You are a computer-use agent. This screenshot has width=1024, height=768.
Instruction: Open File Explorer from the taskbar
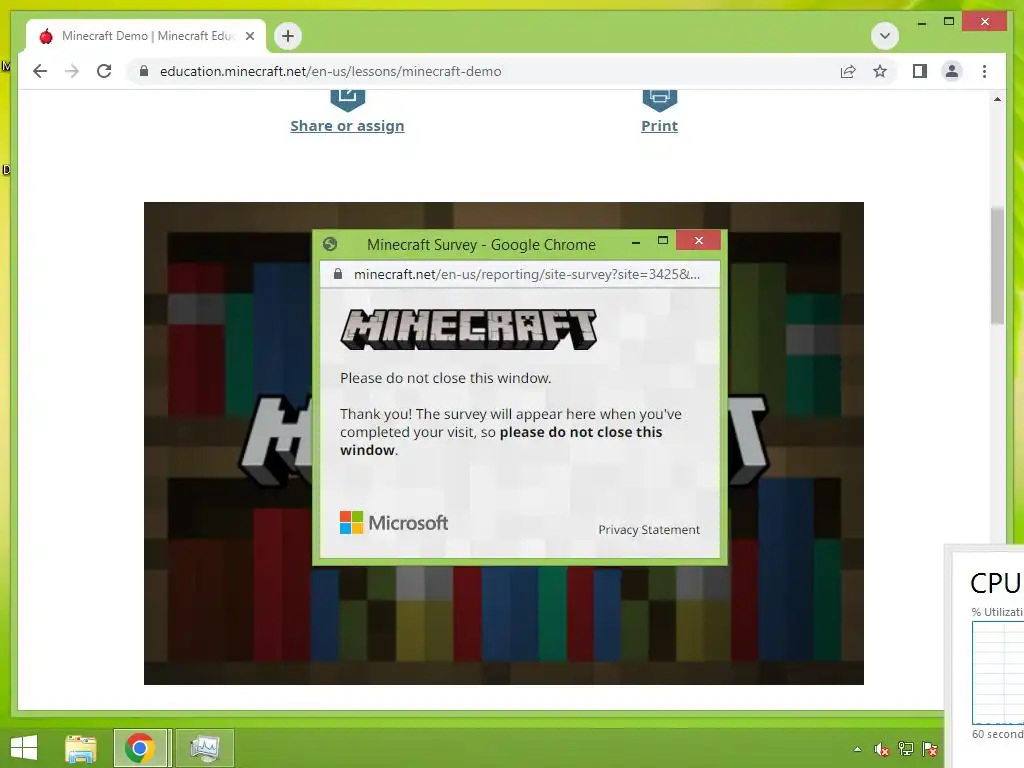[81, 748]
